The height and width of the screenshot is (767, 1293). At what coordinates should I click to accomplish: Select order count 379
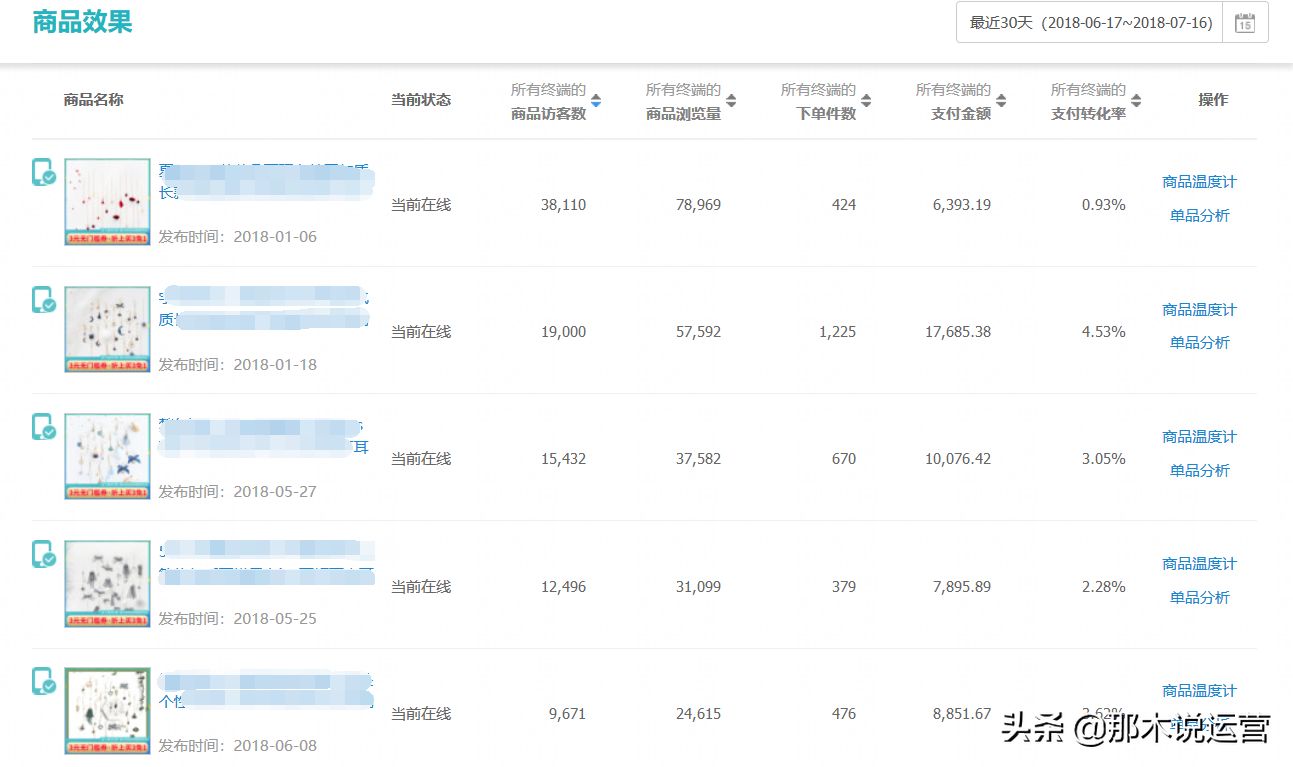(x=843, y=587)
